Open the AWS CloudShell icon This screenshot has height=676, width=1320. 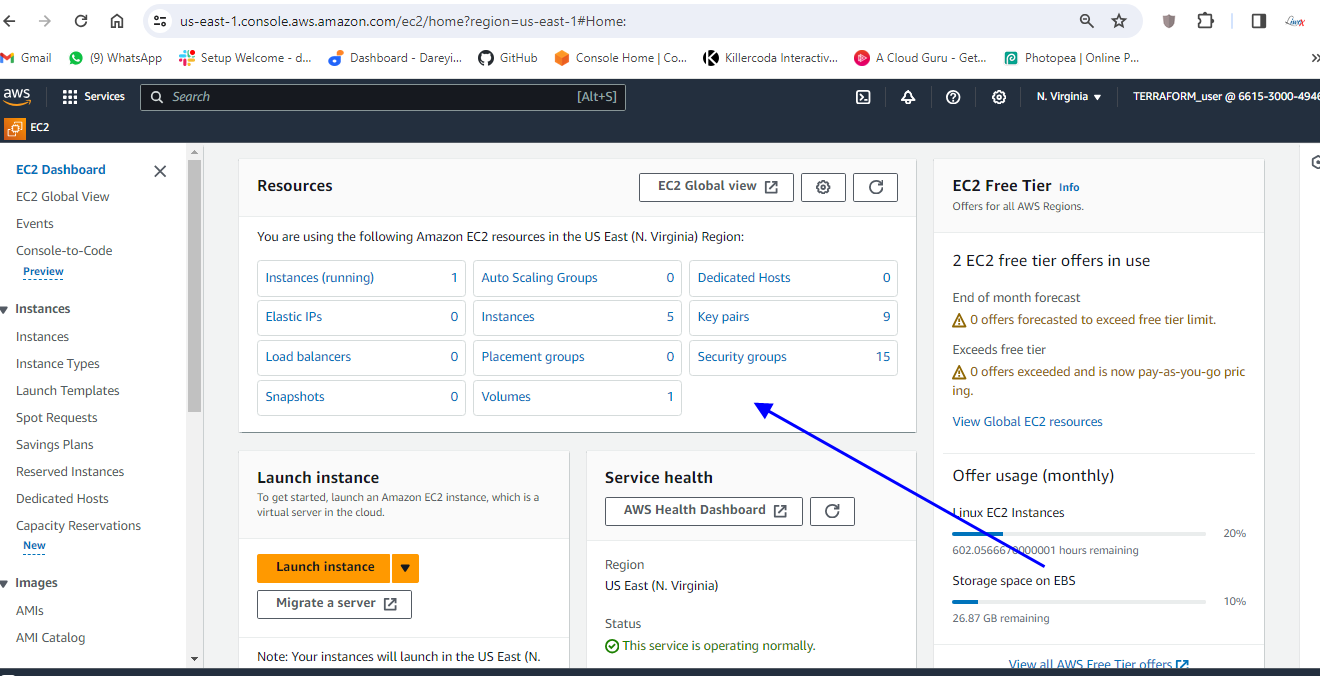[x=863, y=97]
